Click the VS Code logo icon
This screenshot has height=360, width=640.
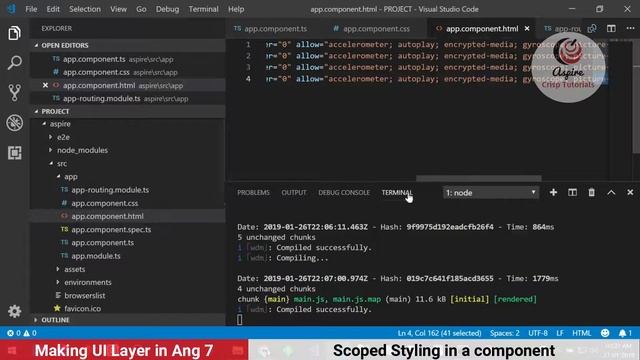[x=11, y=9]
